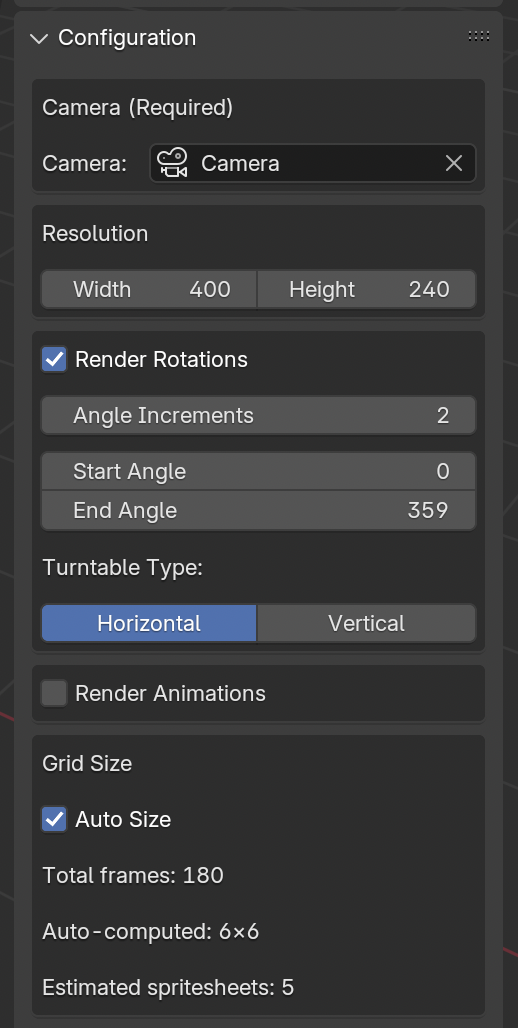
Task: Collapse the Configuration panel chevron
Action: point(39,39)
